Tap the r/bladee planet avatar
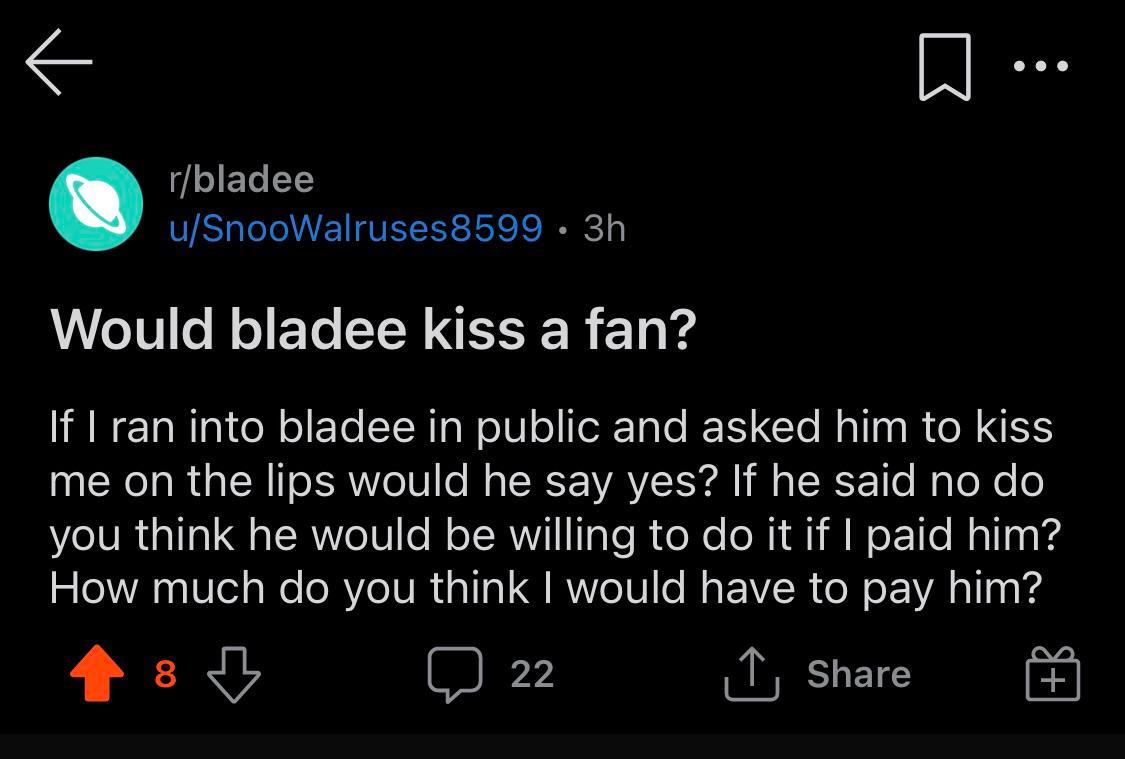This screenshot has width=1125, height=759. (96, 204)
